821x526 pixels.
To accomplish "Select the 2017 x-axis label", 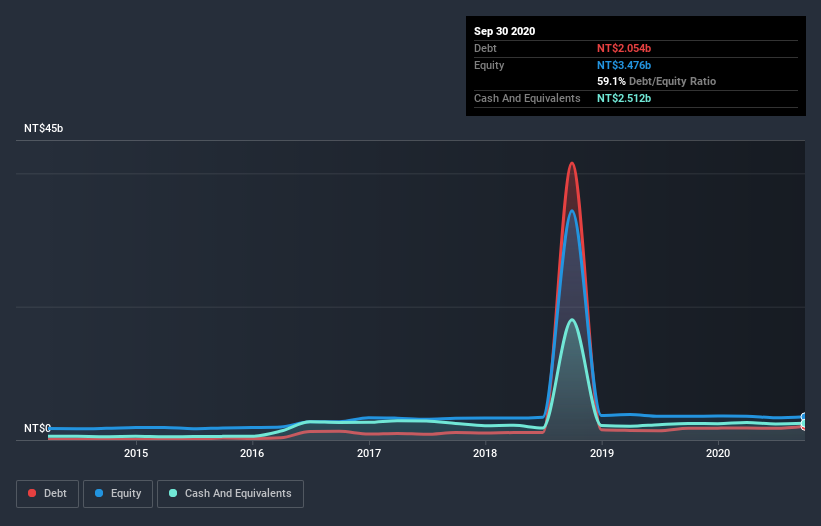I will (x=369, y=453).
